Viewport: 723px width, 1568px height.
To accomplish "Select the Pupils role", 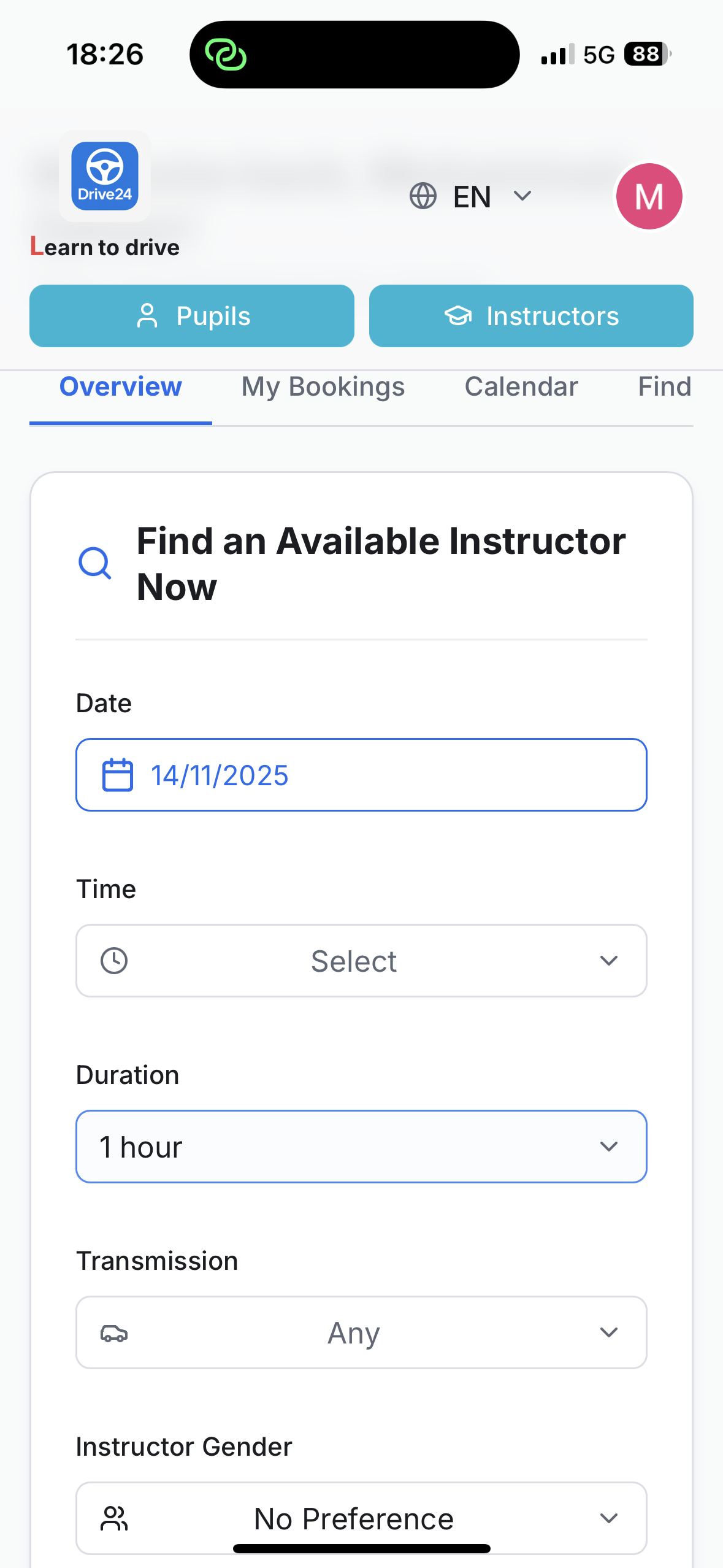I will [x=191, y=315].
